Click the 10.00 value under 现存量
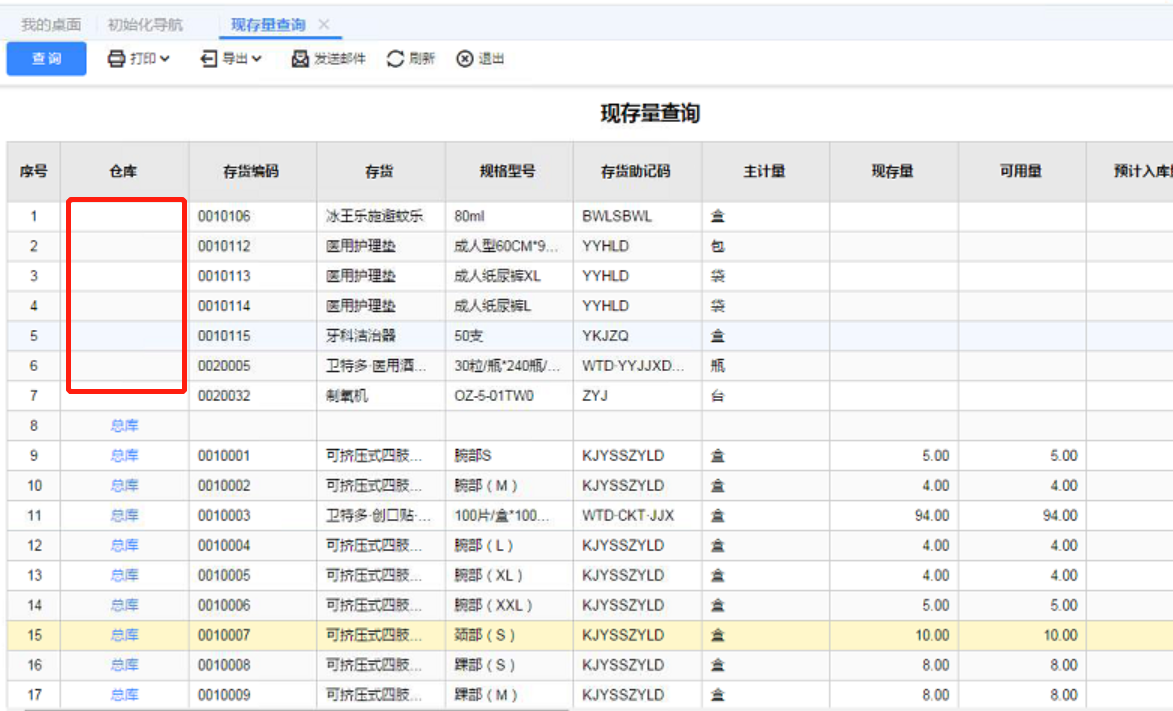1173x711 pixels. (x=931, y=635)
